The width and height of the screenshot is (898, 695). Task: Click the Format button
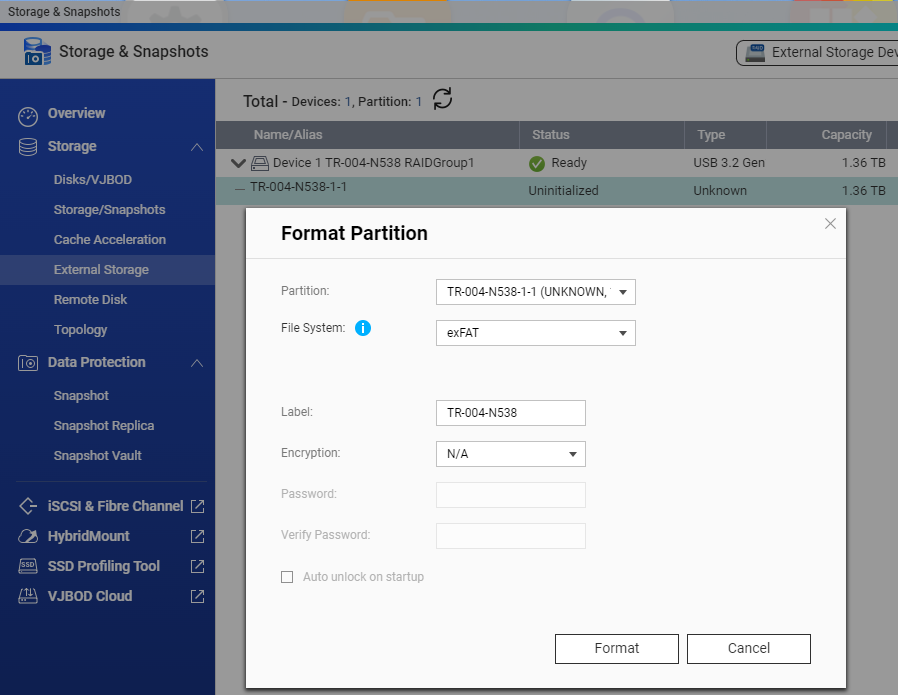coord(616,648)
